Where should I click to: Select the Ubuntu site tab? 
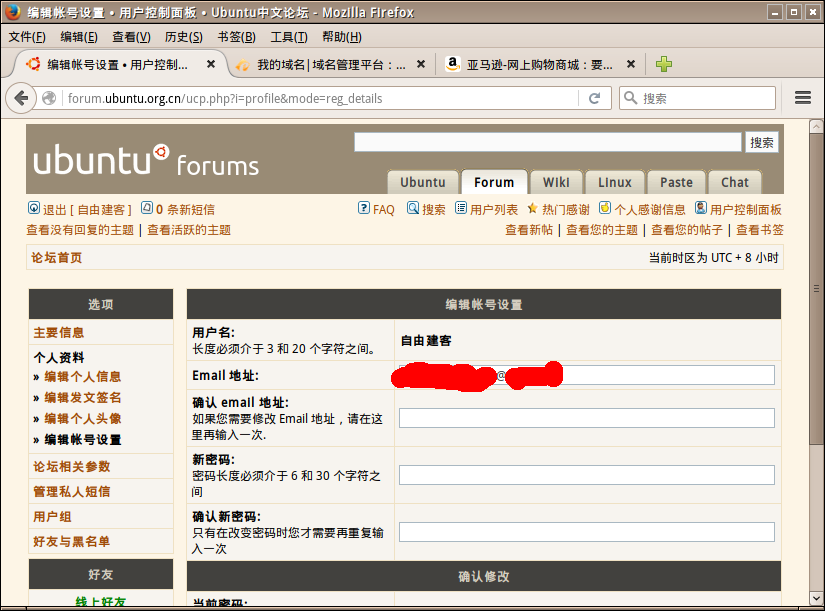click(423, 182)
